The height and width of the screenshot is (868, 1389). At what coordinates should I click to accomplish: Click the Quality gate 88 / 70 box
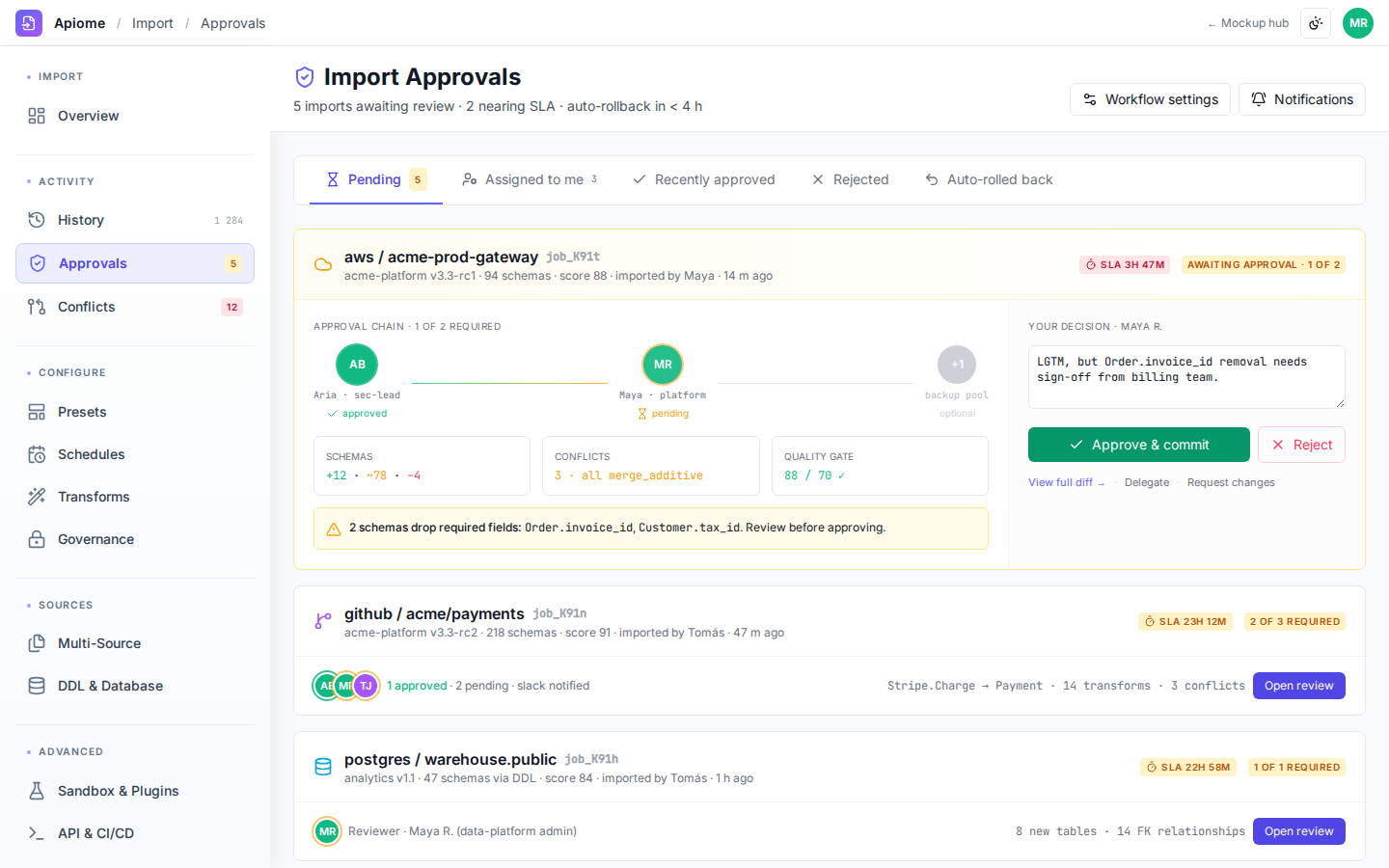[880, 466]
